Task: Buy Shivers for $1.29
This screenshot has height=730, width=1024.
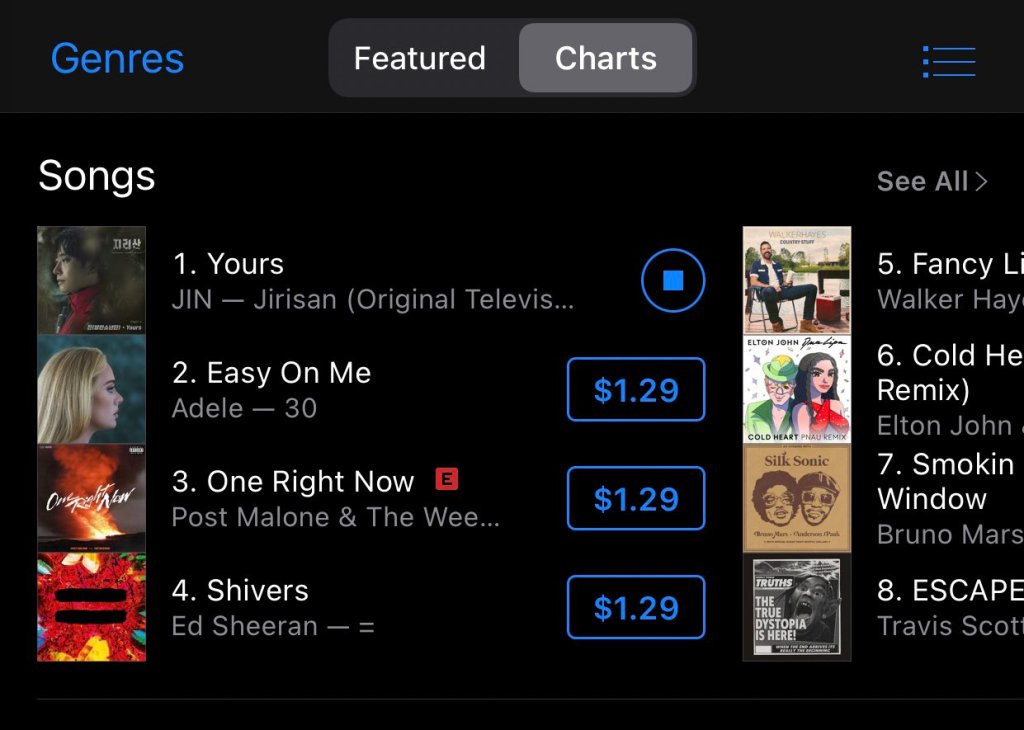Action: point(636,608)
